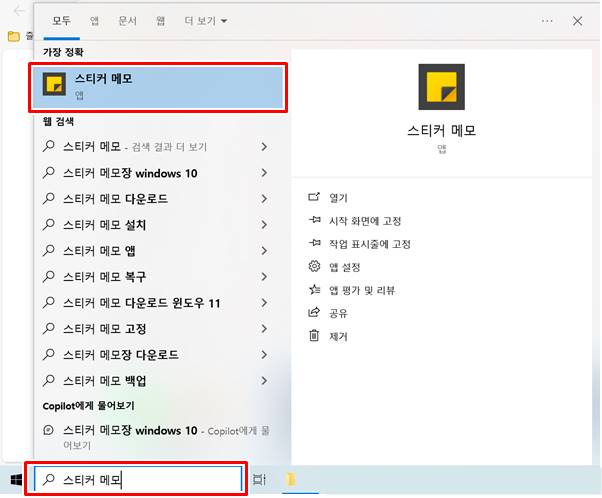This screenshot has width=602, height=498.
Task: Expand chevron for 스티커 메모 설치
Action: 264,224
